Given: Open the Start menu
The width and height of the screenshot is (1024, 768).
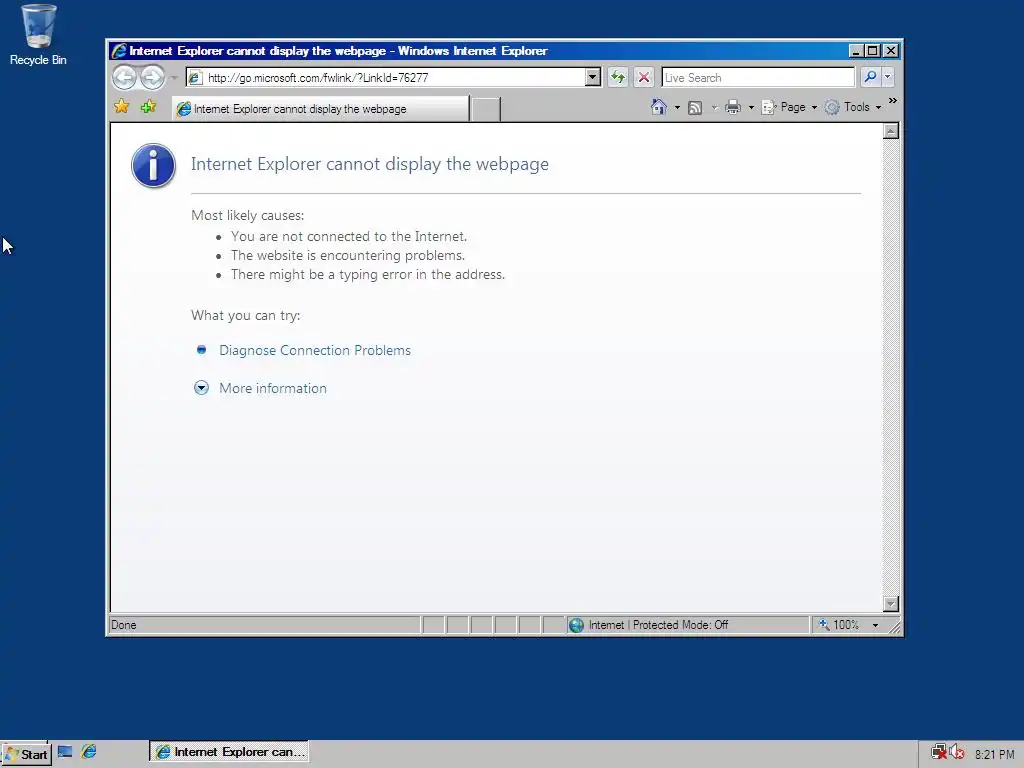Looking at the screenshot, I should coord(26,754).
